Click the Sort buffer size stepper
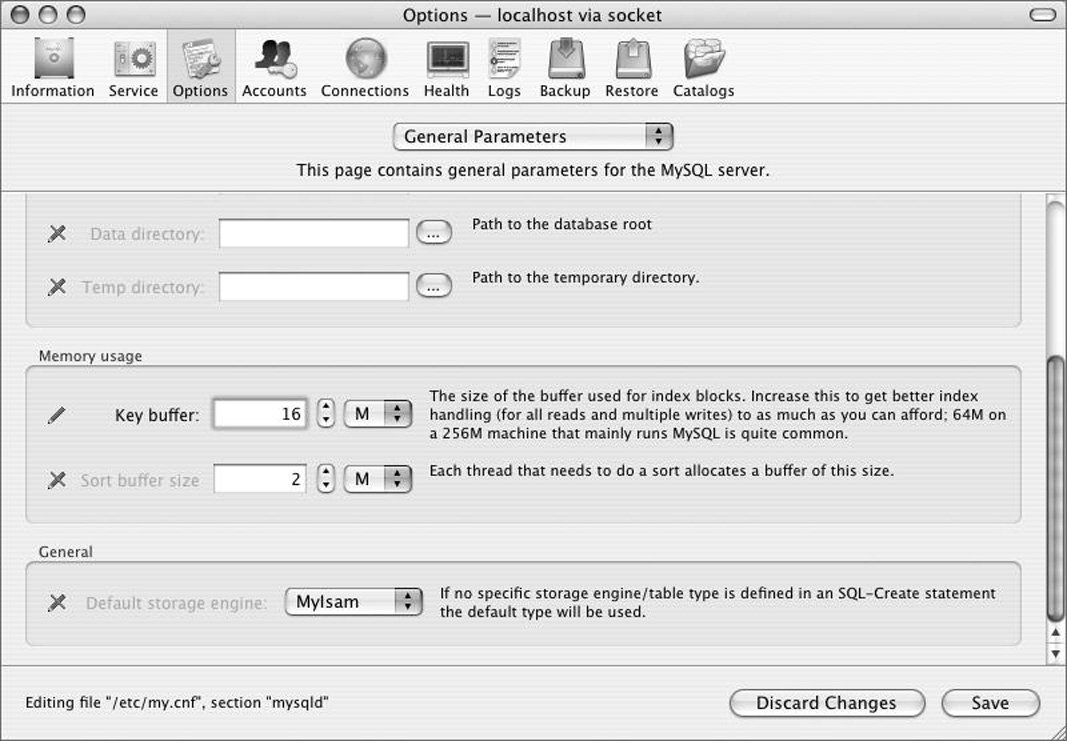 (x=326, y=478)
